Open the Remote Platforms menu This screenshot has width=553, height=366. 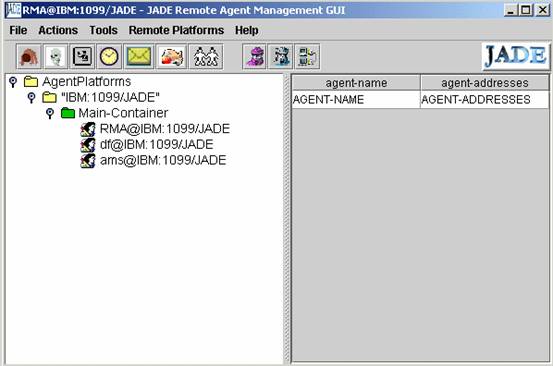point(176,30)
